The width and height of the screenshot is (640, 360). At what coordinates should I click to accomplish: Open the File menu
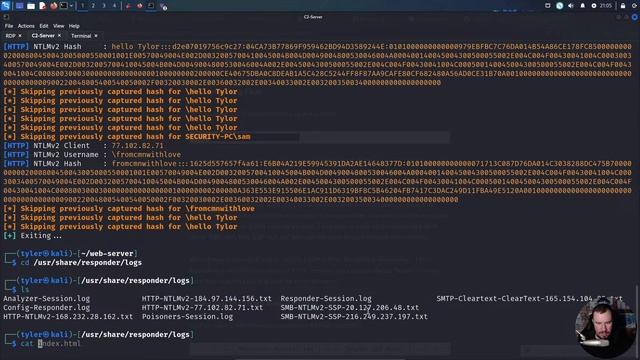[x=9, y=26]
